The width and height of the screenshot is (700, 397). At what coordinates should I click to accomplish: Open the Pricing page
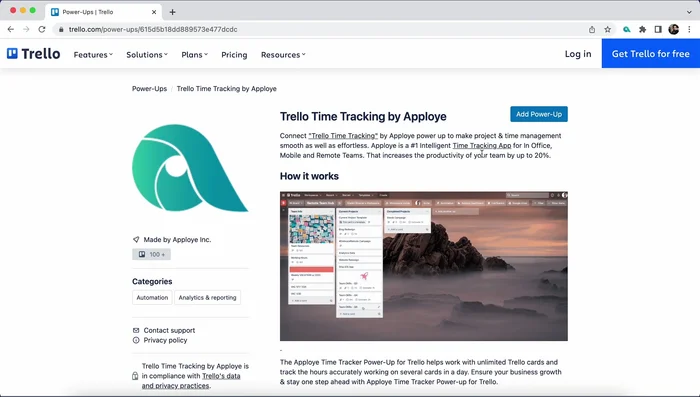point(234,54)
